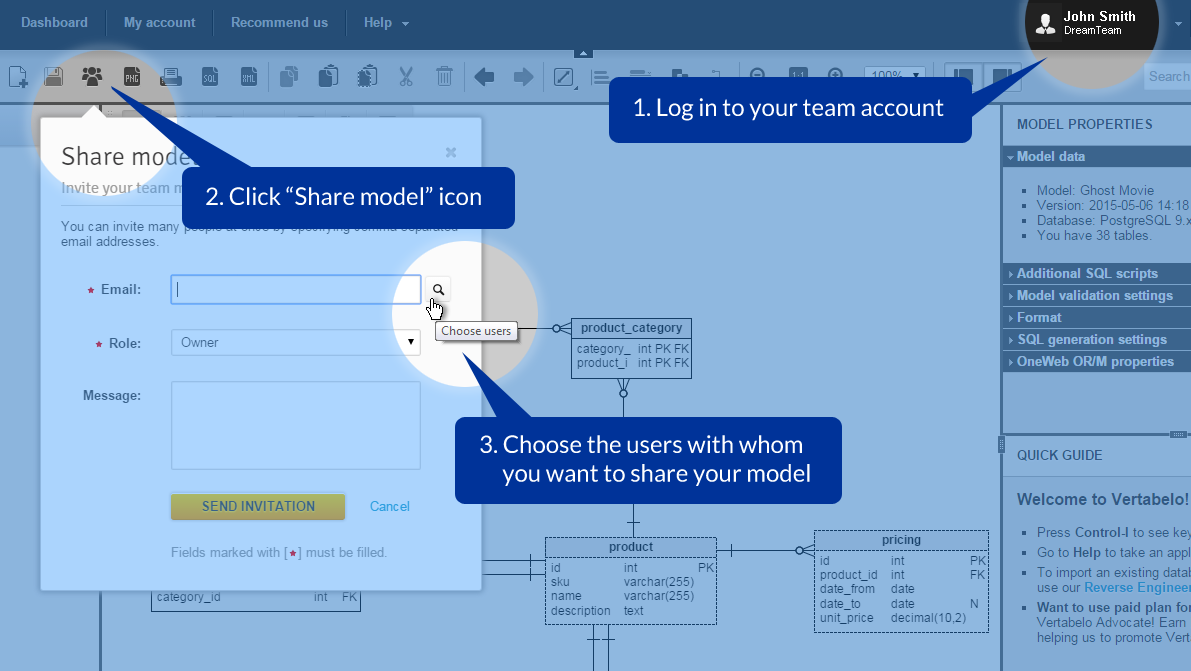Screen dimensions: 1191x671
Task: Go to the Dashboard menu item
Action: [x=55, y=23]
